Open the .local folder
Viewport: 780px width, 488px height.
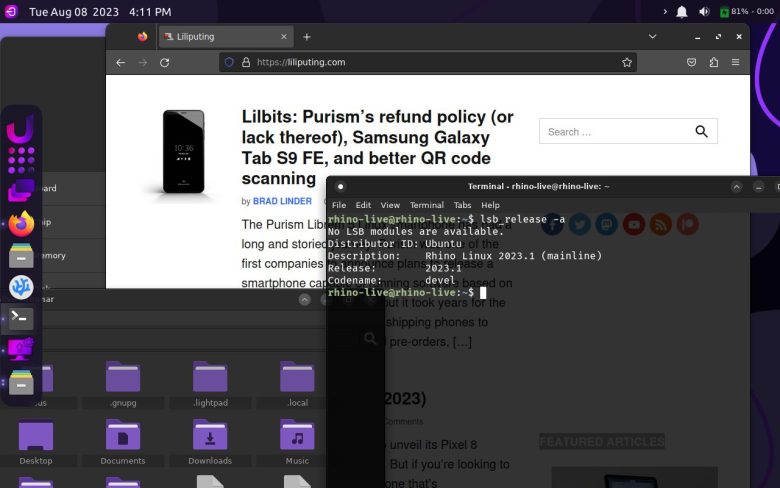[x=297, y=384]
